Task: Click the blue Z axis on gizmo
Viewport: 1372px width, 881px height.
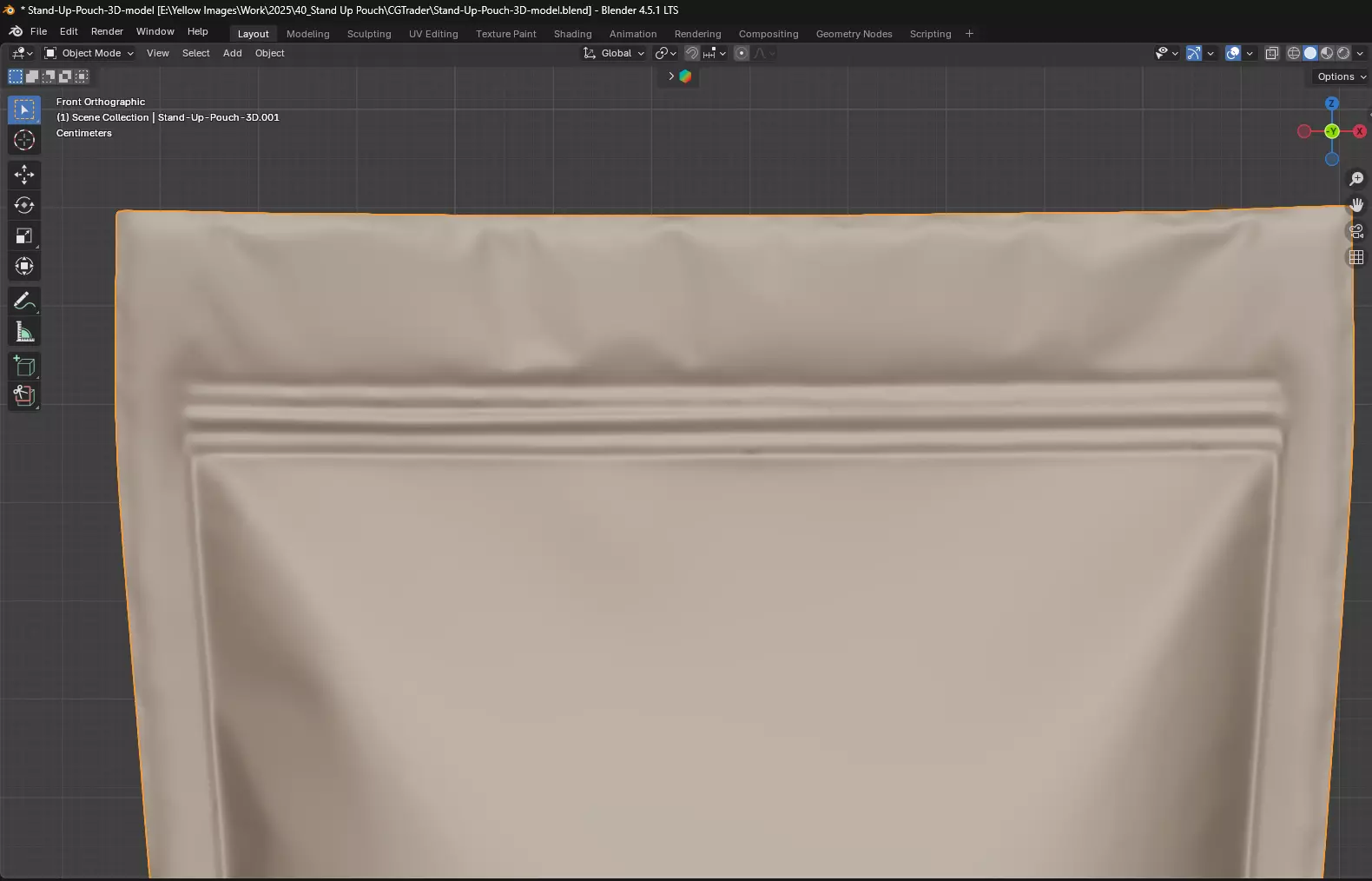Action: [x=1331, y=103]
